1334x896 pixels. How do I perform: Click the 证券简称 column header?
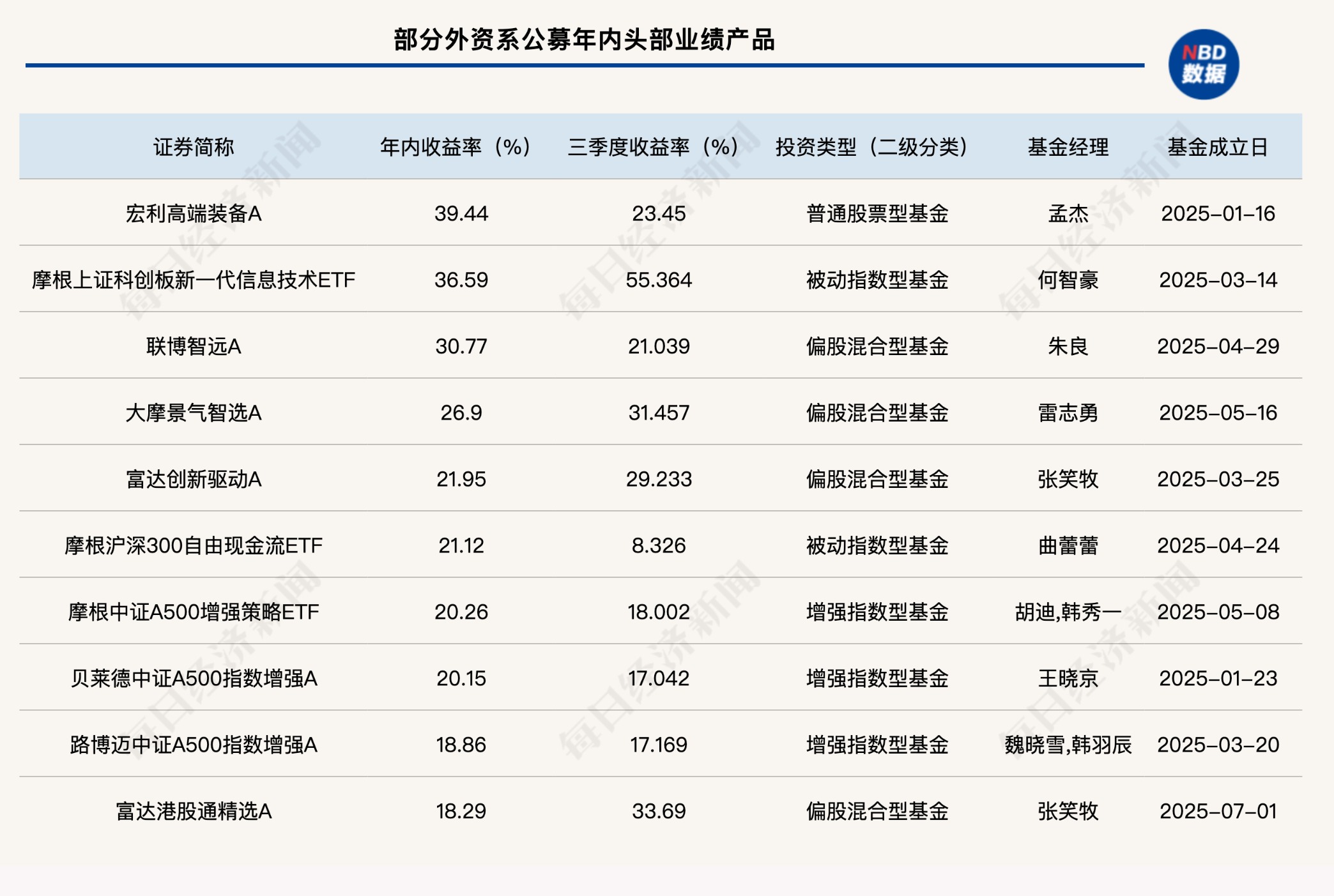[x=194, y=147]
